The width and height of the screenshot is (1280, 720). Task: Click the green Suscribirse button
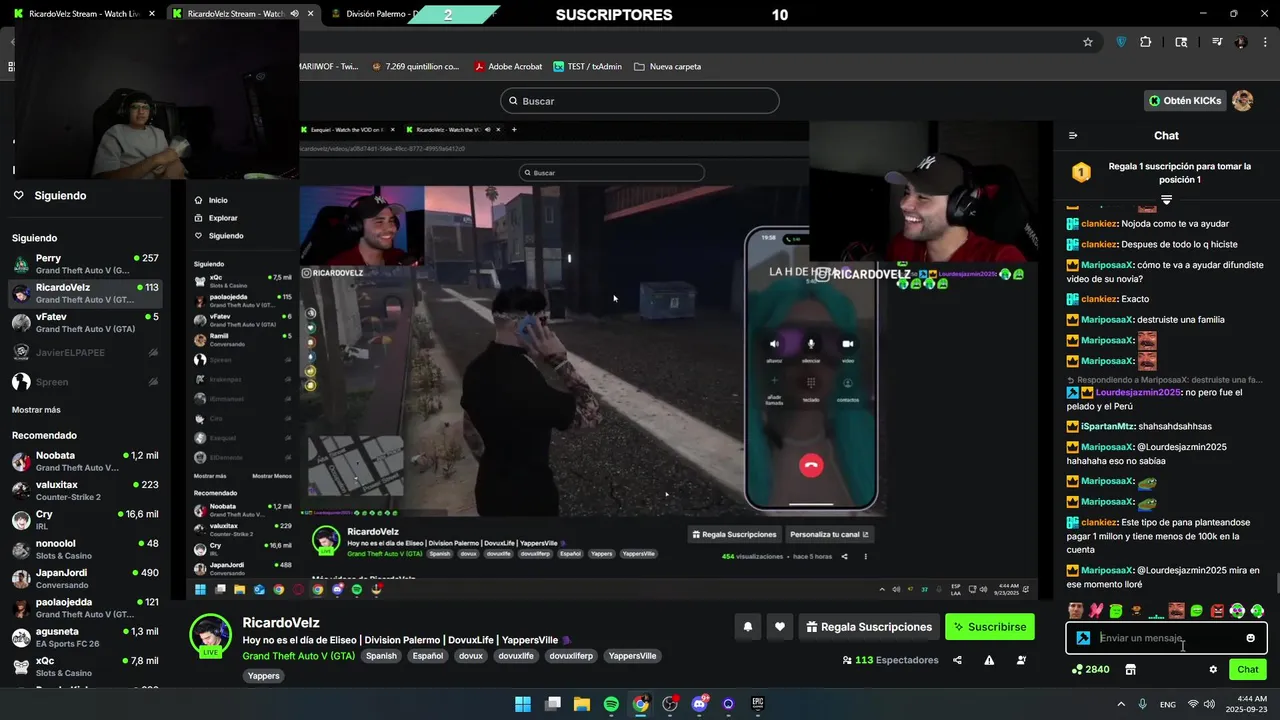pyautogui.click(x=990, y=627)
